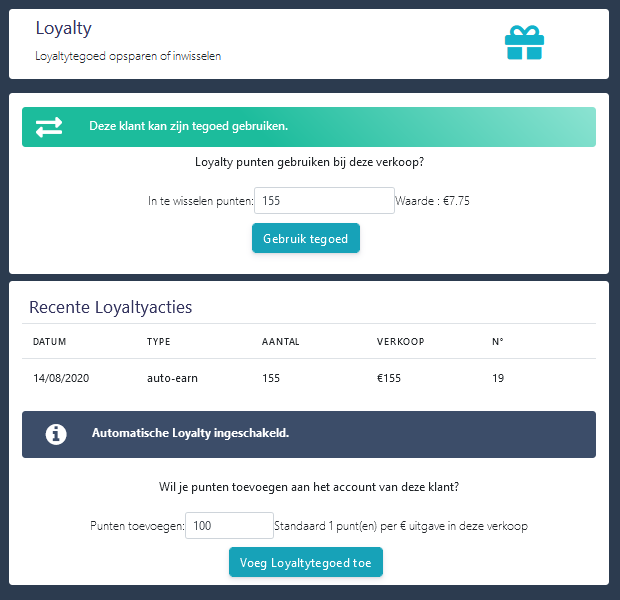Click the AANTAL column header
The width and height of the screenshot is (620, 600).
coord(280,342)
